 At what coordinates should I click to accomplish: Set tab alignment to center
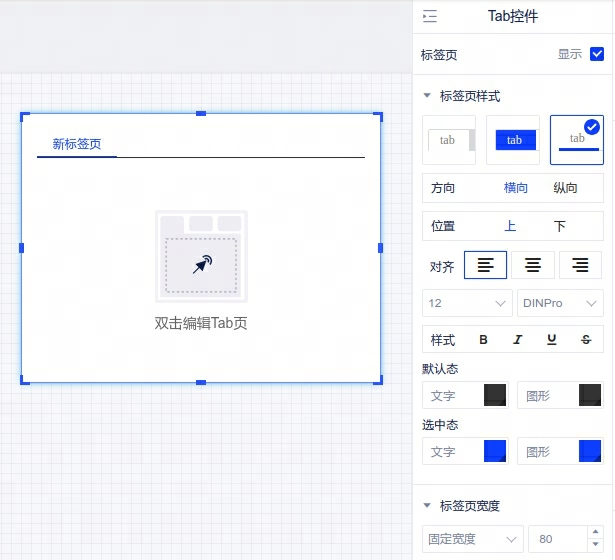533,265
